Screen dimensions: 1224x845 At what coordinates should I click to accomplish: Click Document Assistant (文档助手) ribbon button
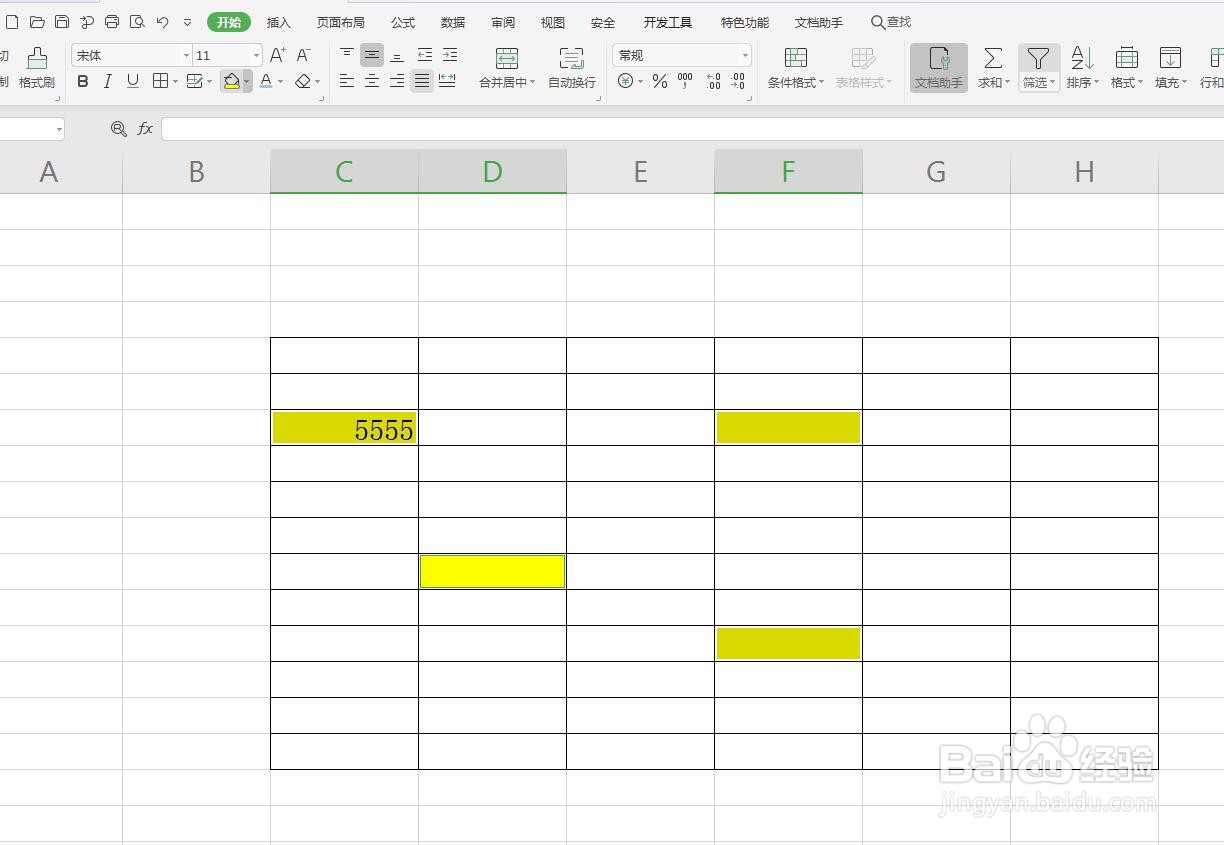tap(939, 67)
